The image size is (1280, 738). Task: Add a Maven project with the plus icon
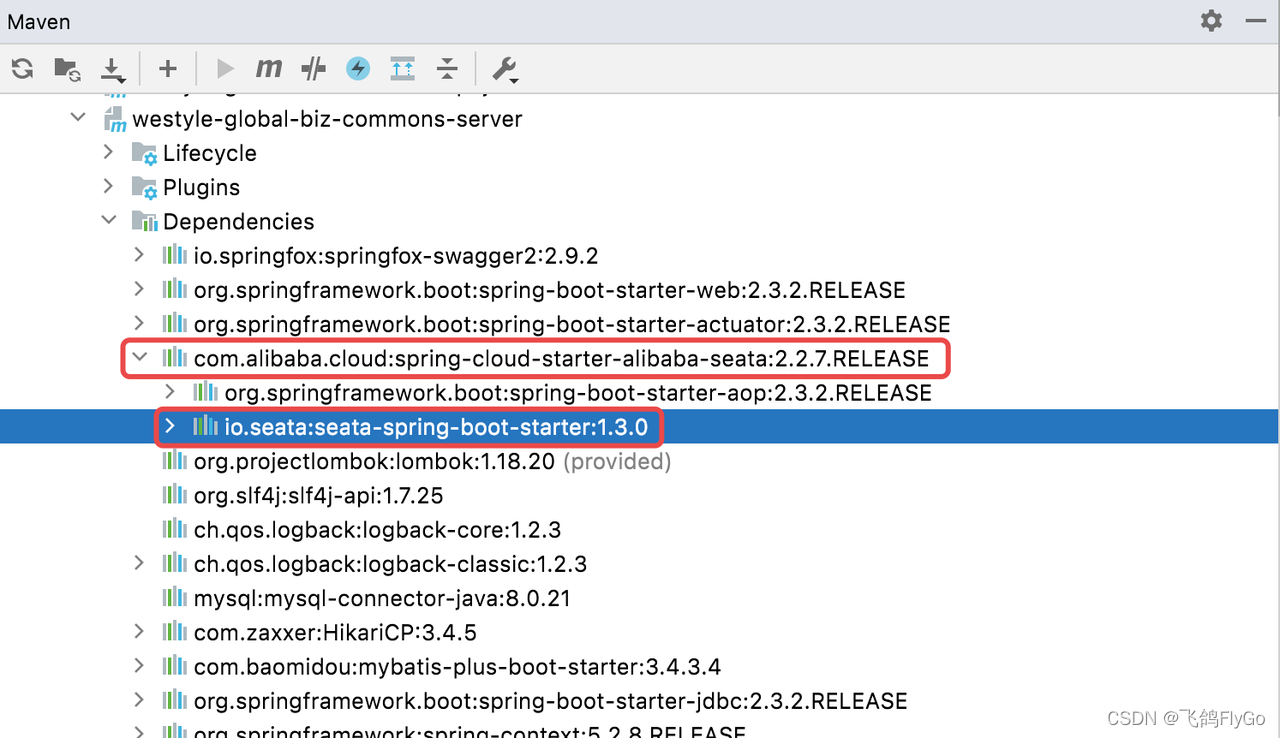[x=168, y=68]
